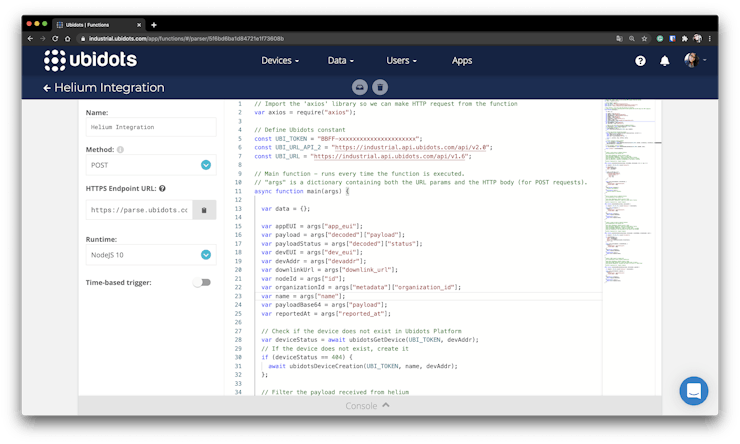Open Chrome three-dot menu
This screenshot has height=444, width=740.
click(x=709, y=39)
